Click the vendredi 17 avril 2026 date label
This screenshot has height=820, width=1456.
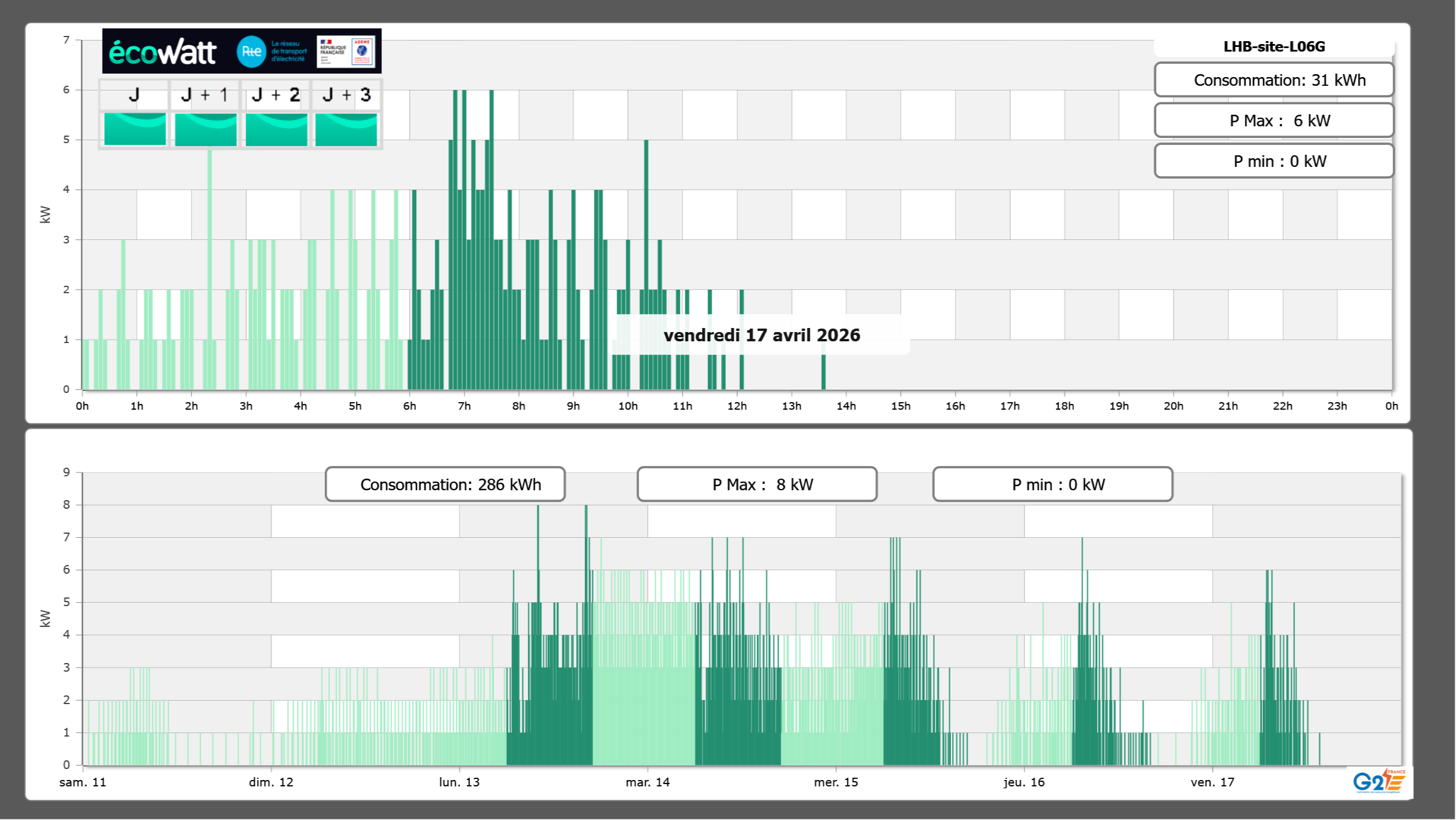pyautogui.click(x=761, y=335)
